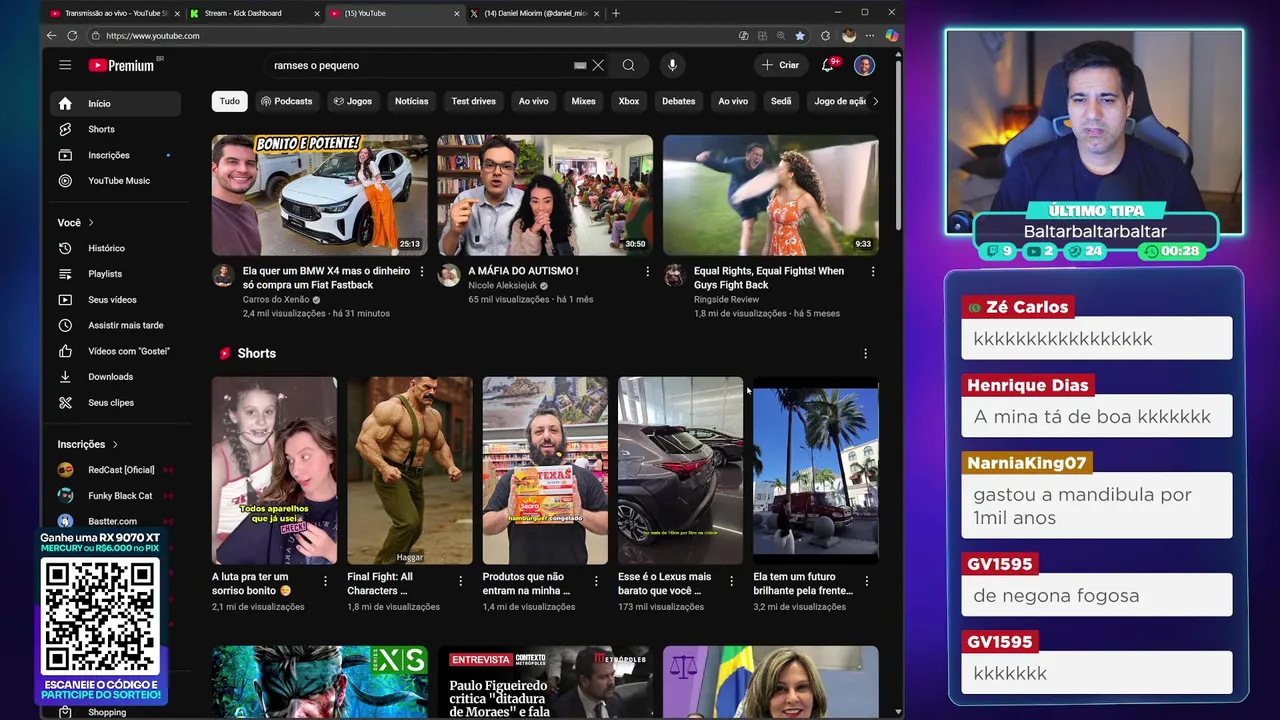
Task: Start voice search with the microphone icon
Action: 672,65
